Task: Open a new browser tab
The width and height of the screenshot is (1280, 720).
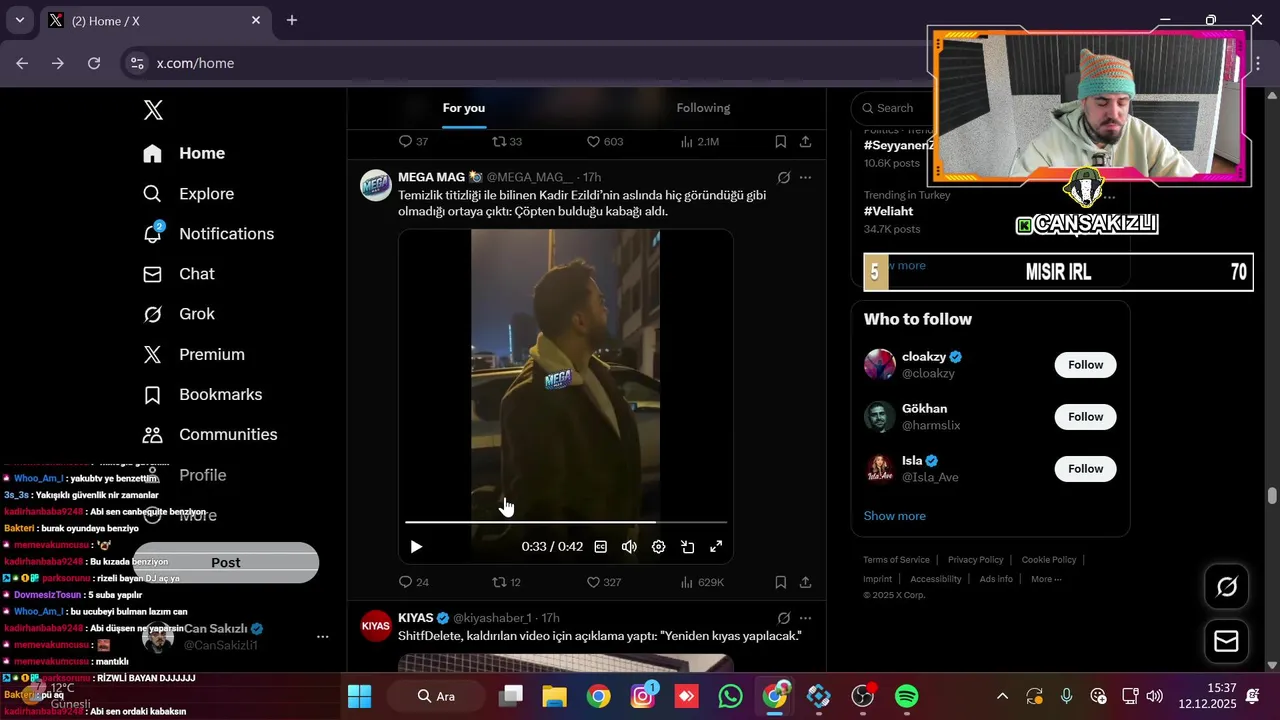Action: pyautogui.click(x=292, y=20)
